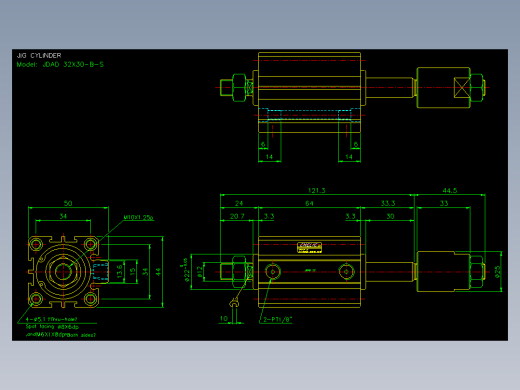Click the M10X1.25p thread callout
The image size is (520, 390).
tap(139, 217)
